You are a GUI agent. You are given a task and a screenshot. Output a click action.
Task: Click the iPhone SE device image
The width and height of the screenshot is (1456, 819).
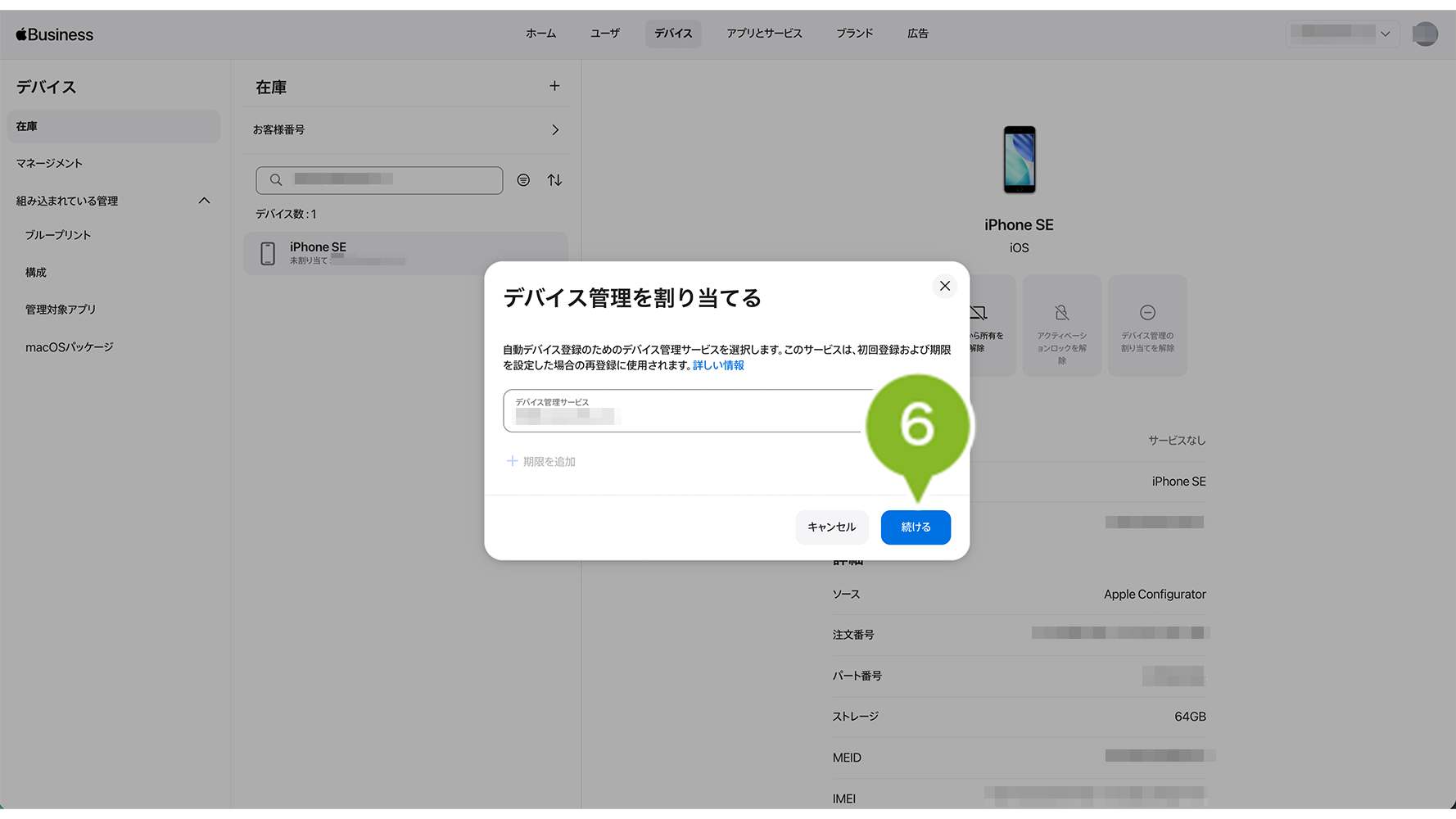click(x=1019, y=160)
